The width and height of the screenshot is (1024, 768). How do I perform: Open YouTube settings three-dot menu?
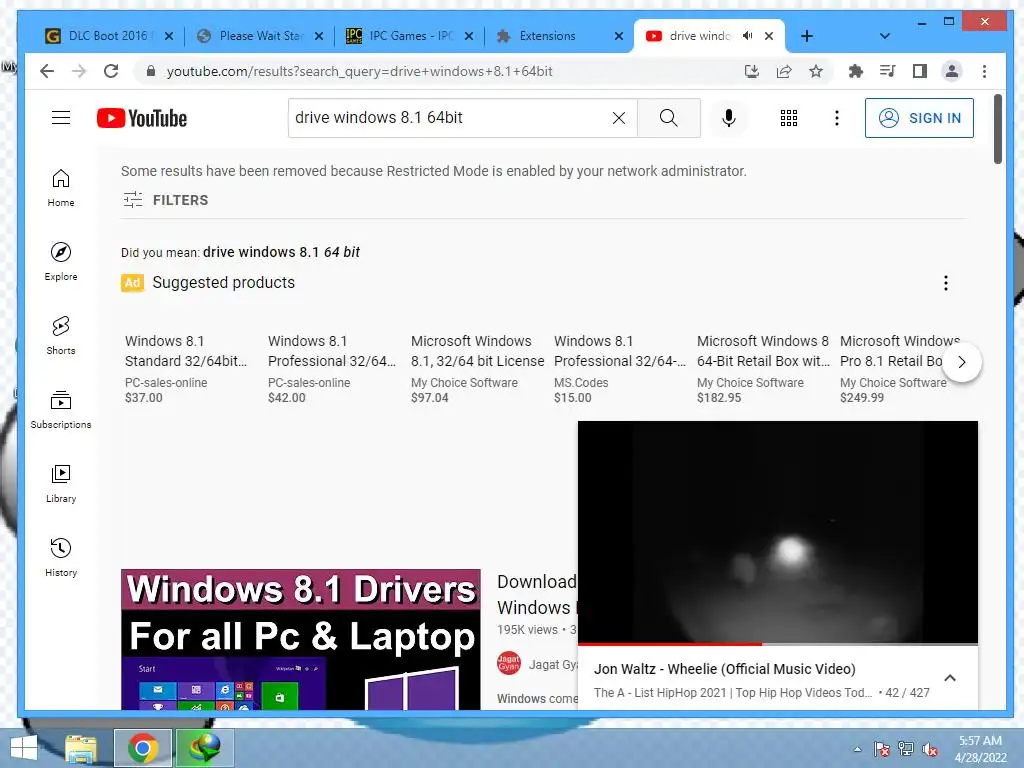[837, 118]
